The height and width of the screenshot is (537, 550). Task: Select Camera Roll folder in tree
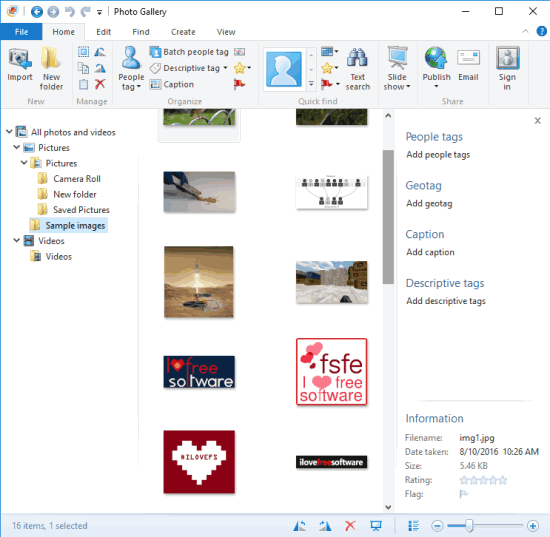pos(69,179)
